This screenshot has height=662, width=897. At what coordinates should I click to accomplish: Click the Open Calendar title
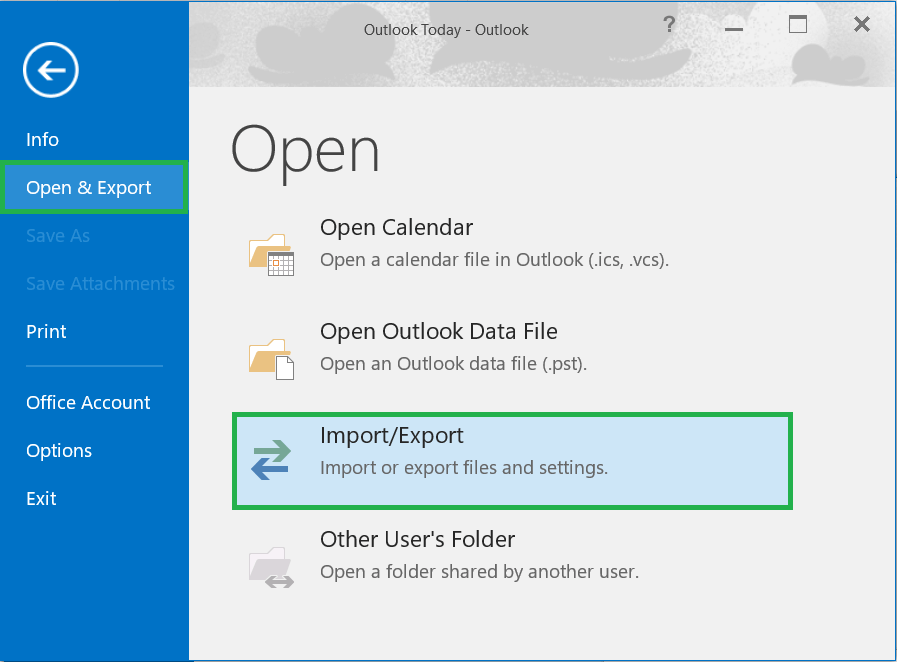click(396, 228)
